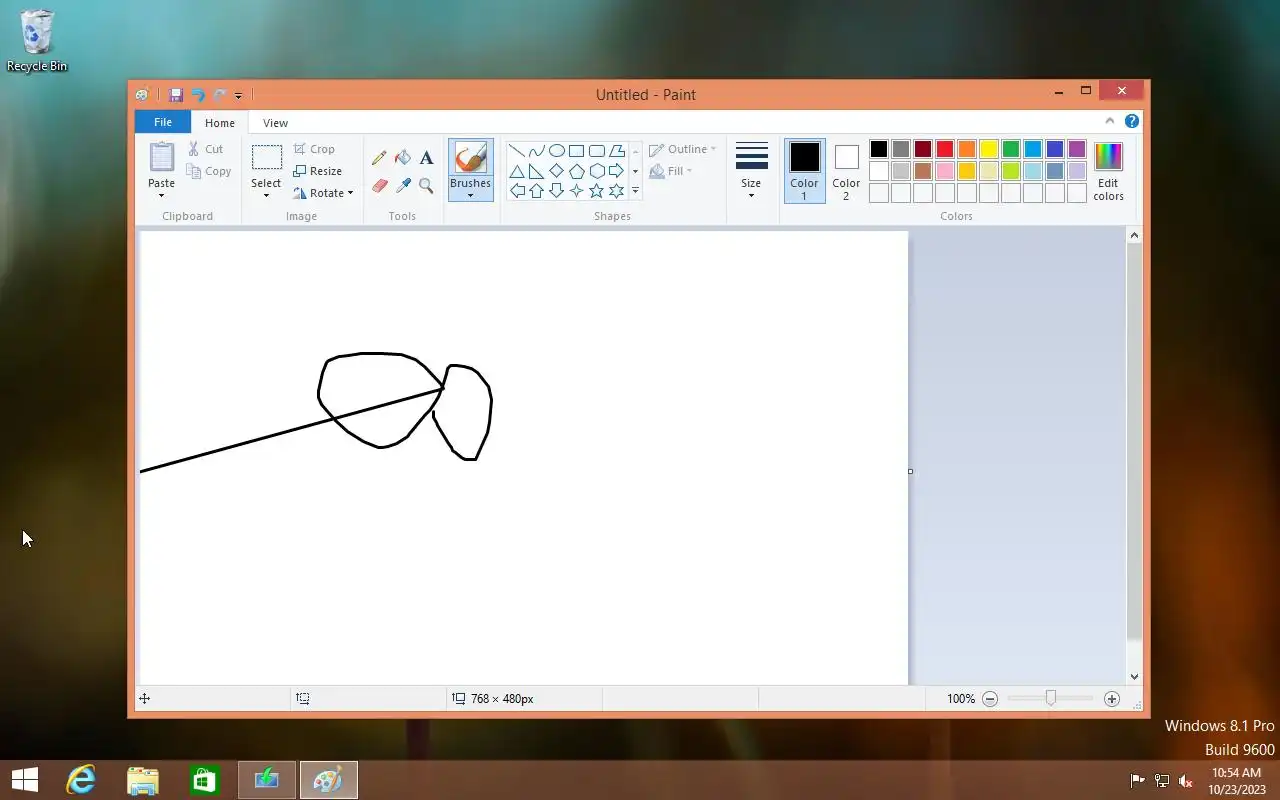Image resolution: width=1280 pixels, height=800 pixels.
Task: Open Paint Help question mark
Action: tap(1132, 121)
